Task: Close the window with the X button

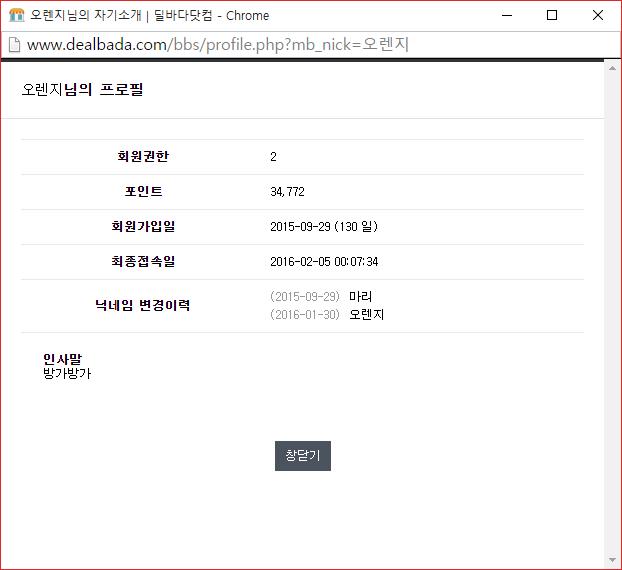Action: (598, 16)
